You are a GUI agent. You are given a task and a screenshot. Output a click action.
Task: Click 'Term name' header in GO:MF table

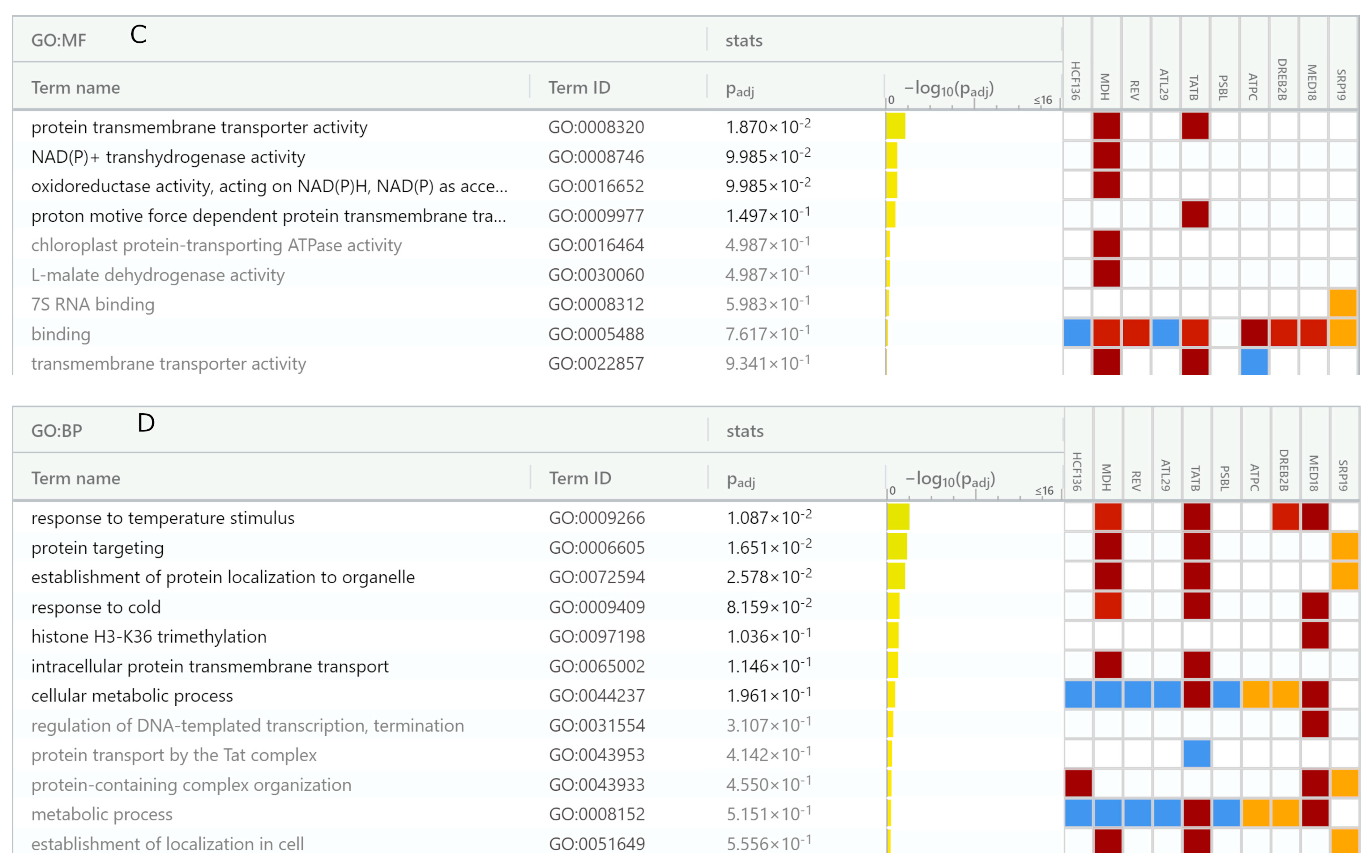click(x=75, y=87)
